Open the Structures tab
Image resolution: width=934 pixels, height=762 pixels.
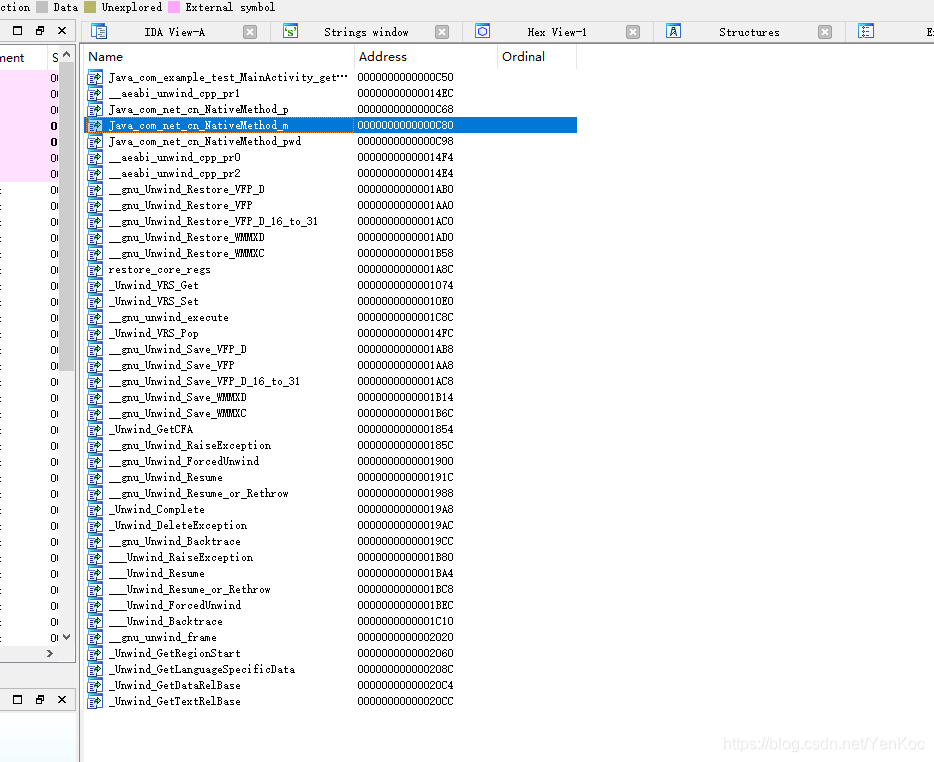pos(749,32)
